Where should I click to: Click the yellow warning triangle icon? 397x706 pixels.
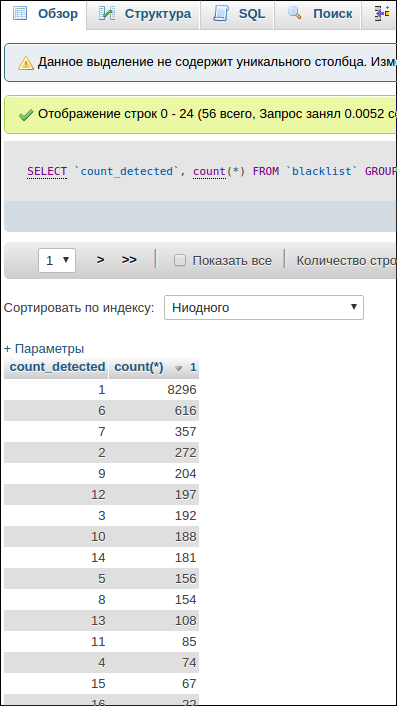26,63
